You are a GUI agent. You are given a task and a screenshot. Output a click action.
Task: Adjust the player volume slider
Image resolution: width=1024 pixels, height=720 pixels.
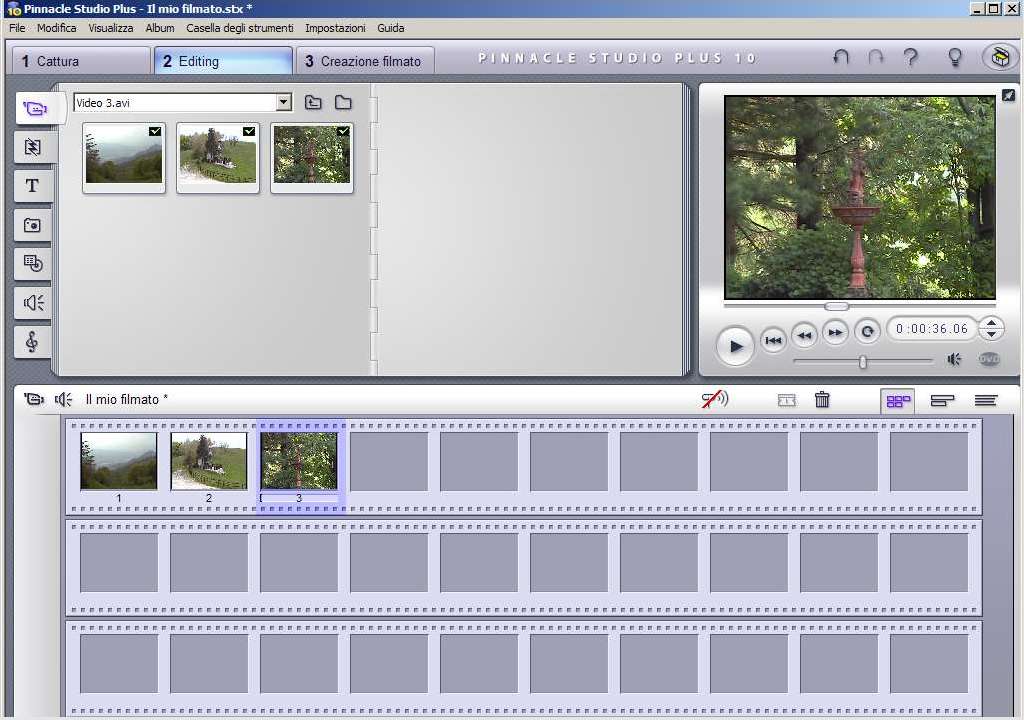pos(863,361)
